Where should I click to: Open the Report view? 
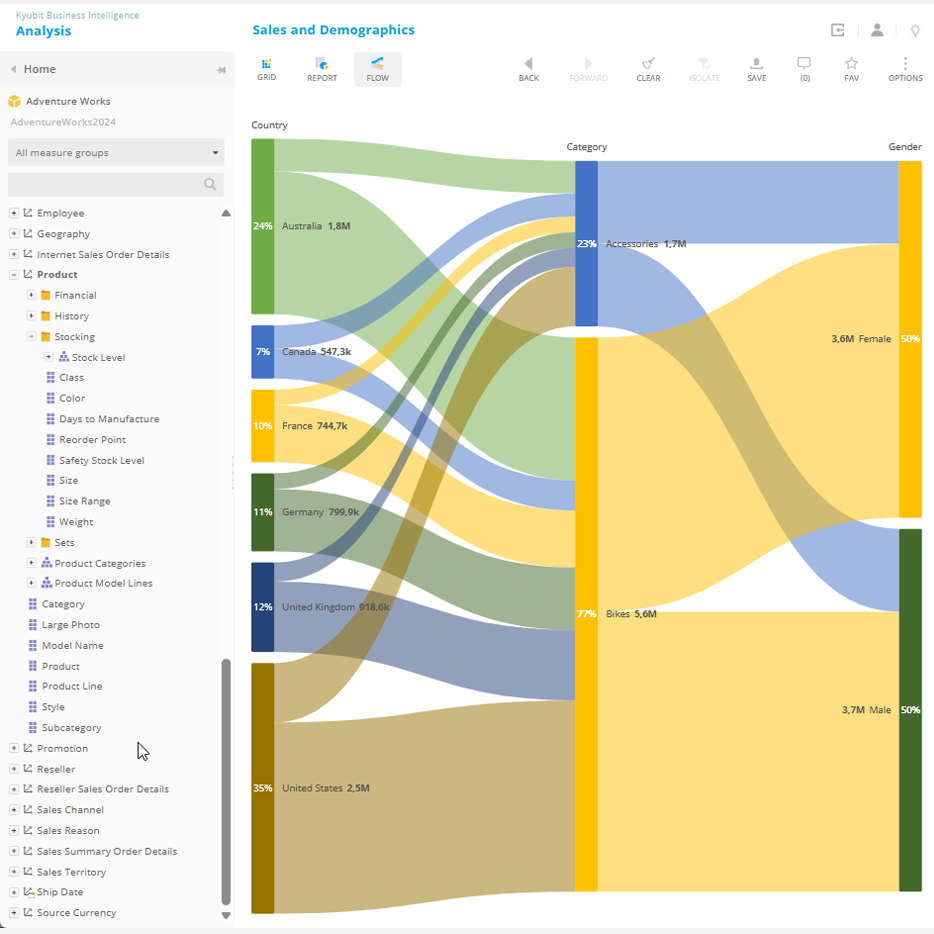tap(321, 68)
